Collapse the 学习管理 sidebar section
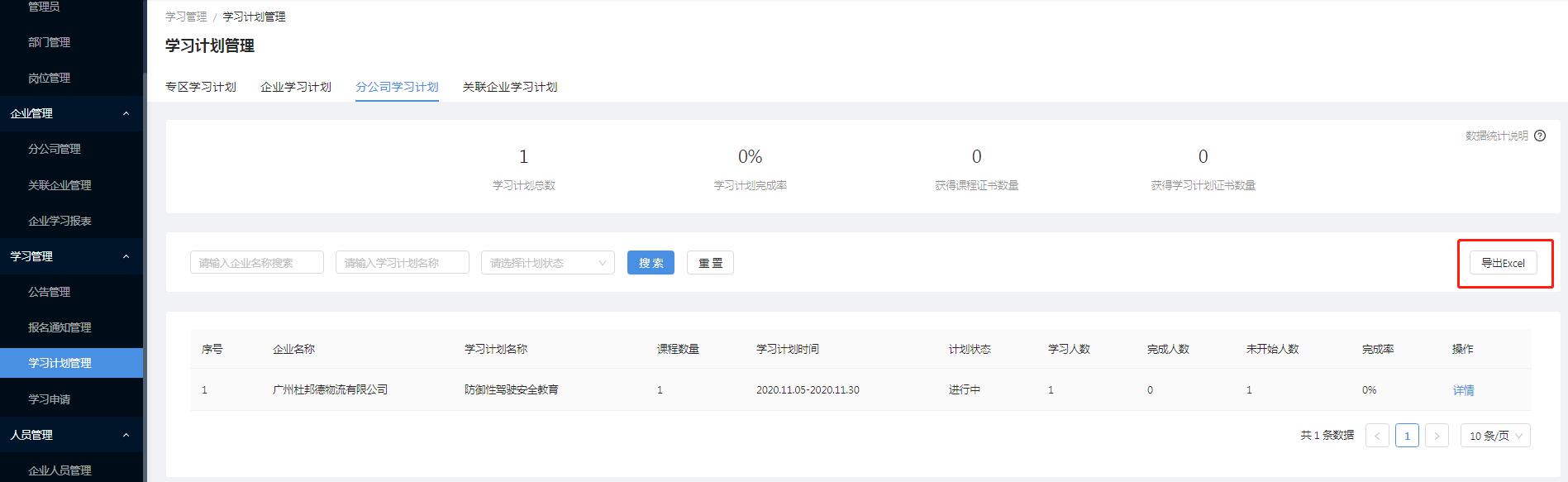Screen dimensions: 1568x482 [x=126, y=256]
